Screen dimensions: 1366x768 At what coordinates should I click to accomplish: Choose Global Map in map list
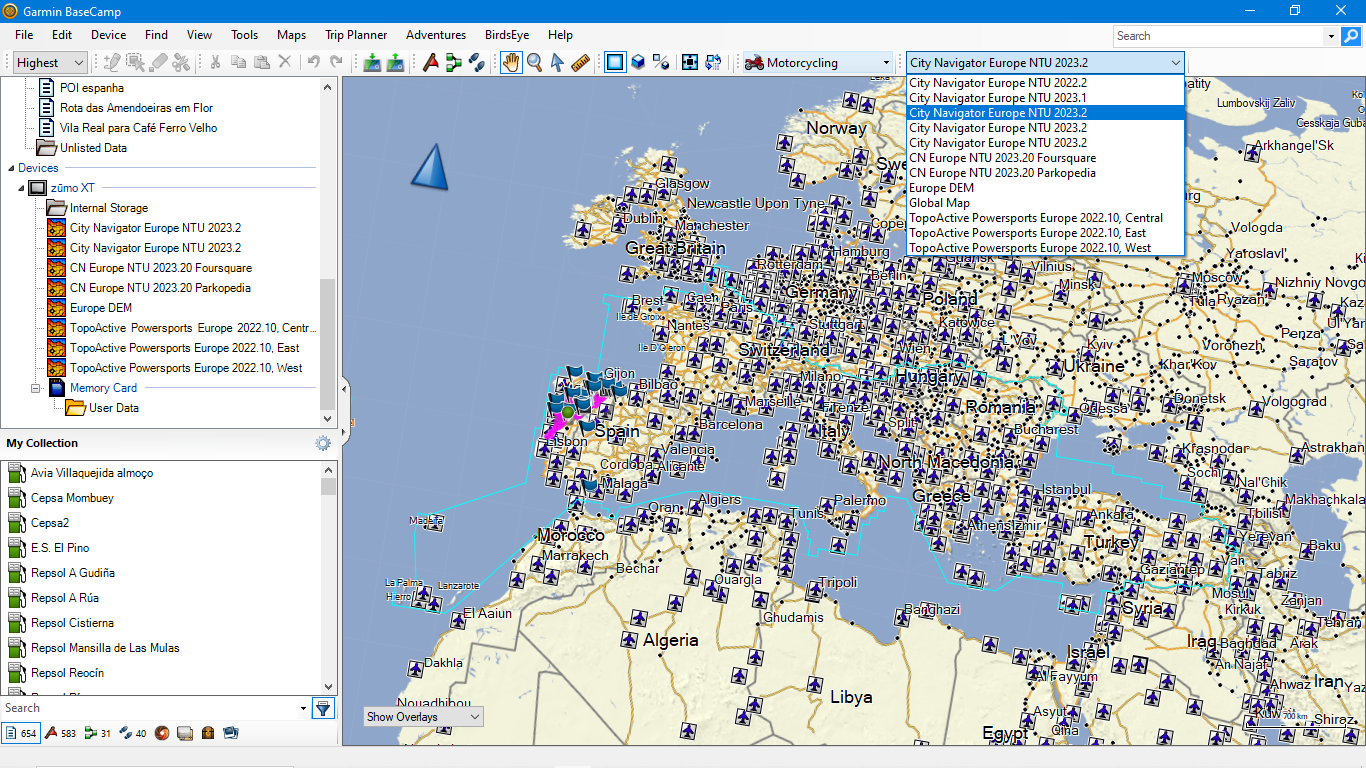pyautogui.click(x=1045, y=203)
